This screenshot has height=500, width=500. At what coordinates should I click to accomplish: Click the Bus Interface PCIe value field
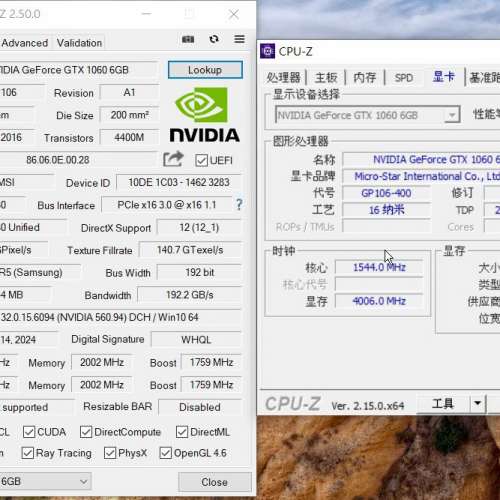167,205
